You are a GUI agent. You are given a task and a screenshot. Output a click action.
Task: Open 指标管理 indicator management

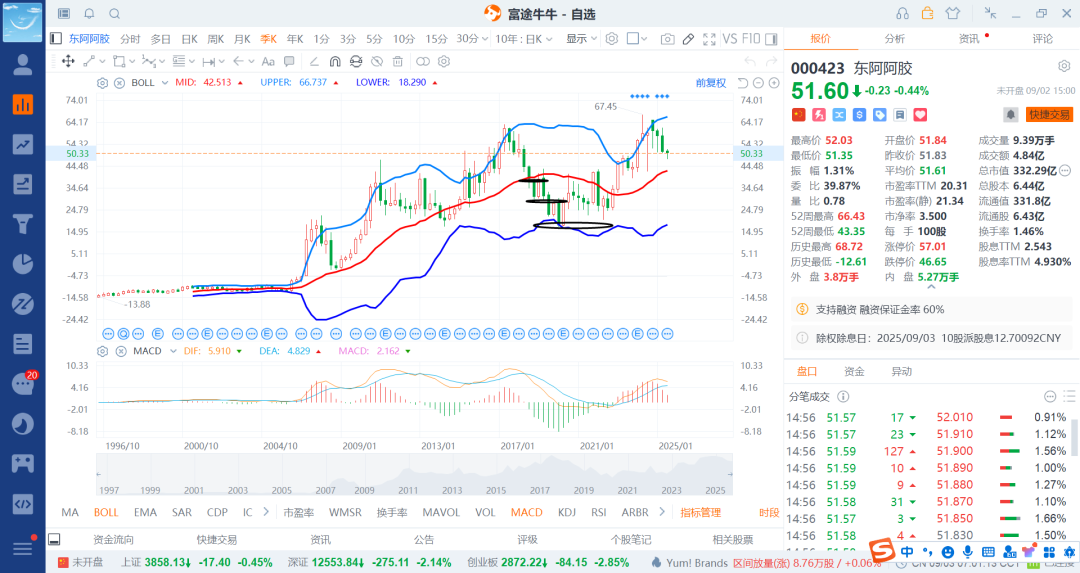click(700, 512)
